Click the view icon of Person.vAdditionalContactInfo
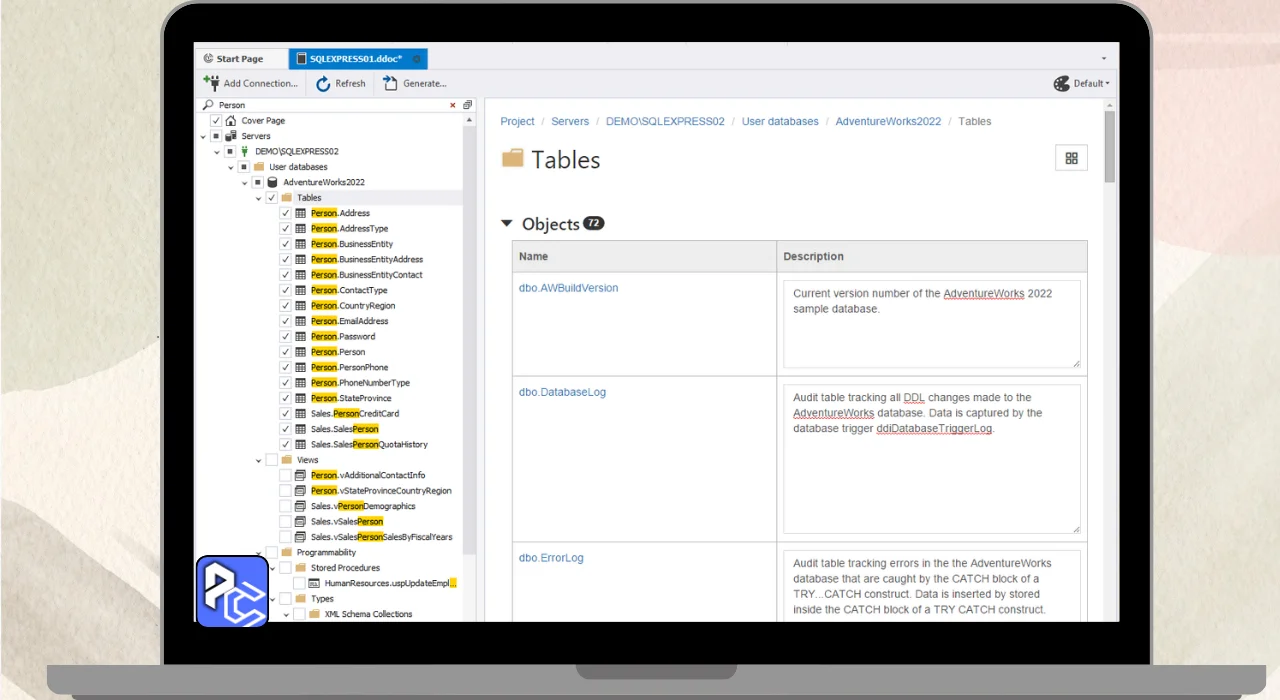Screen dimensions: 1280x700 (x=301, y=475)
